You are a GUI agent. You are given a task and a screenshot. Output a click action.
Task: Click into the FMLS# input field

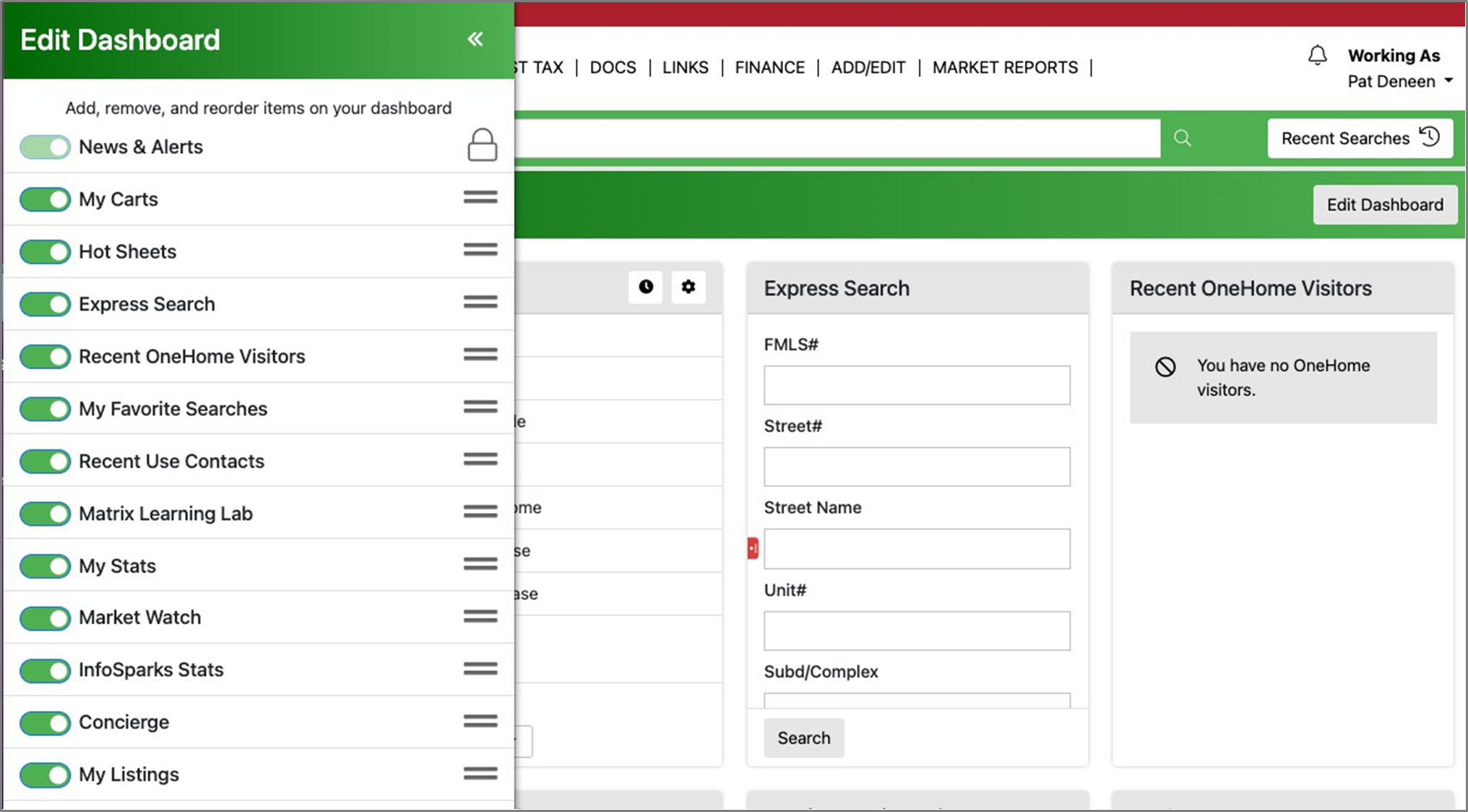[917, 385]
